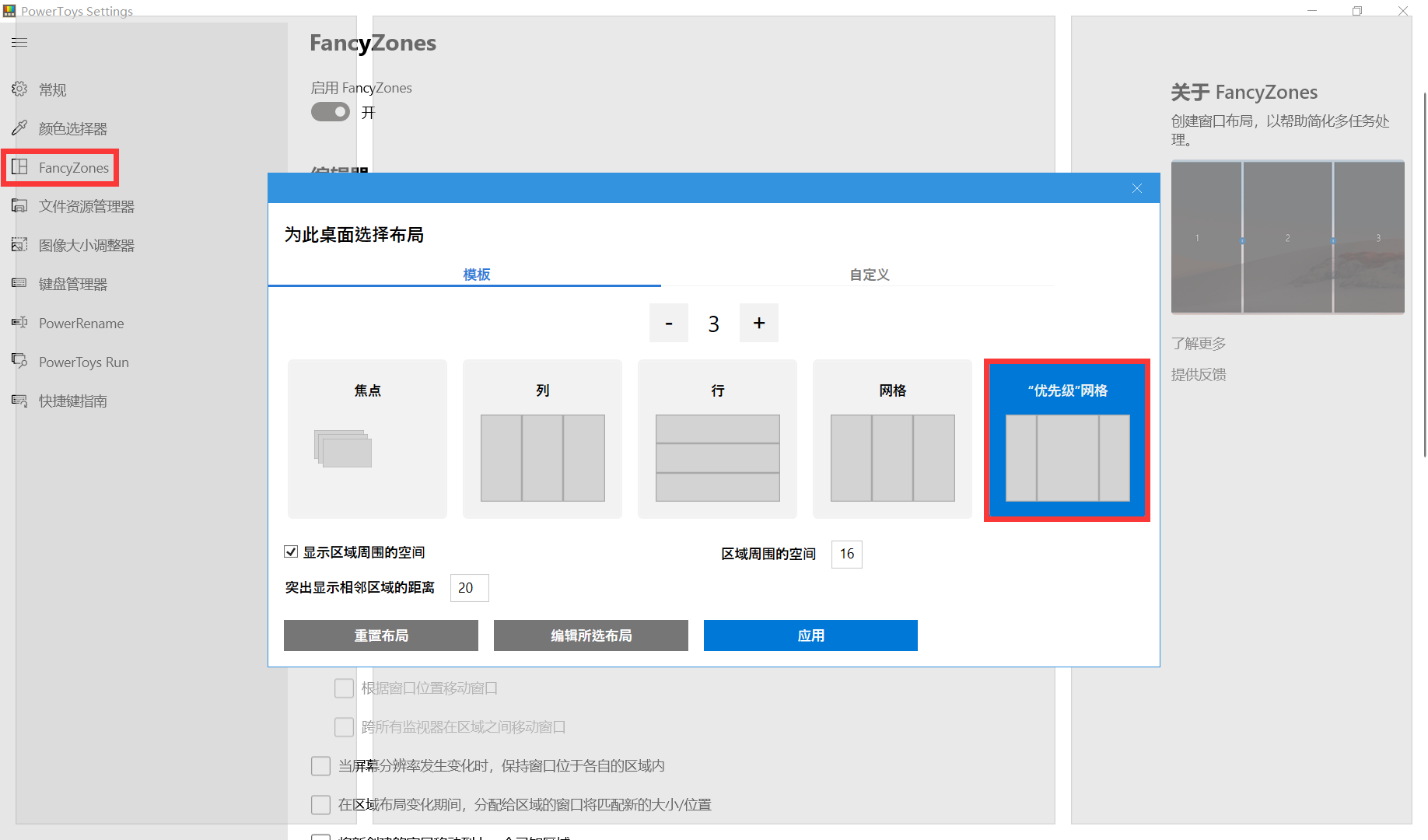Select the 网格 grid layout template
The height and width of the screenshot is (840, 1428).
tap(892, 439)
